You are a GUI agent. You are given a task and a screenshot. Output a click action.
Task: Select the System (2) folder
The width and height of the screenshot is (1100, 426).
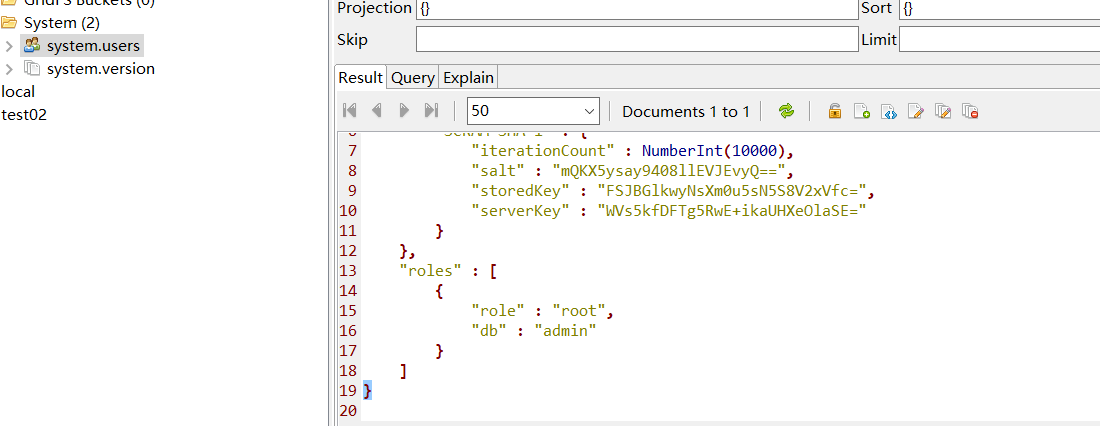point(62,22)
